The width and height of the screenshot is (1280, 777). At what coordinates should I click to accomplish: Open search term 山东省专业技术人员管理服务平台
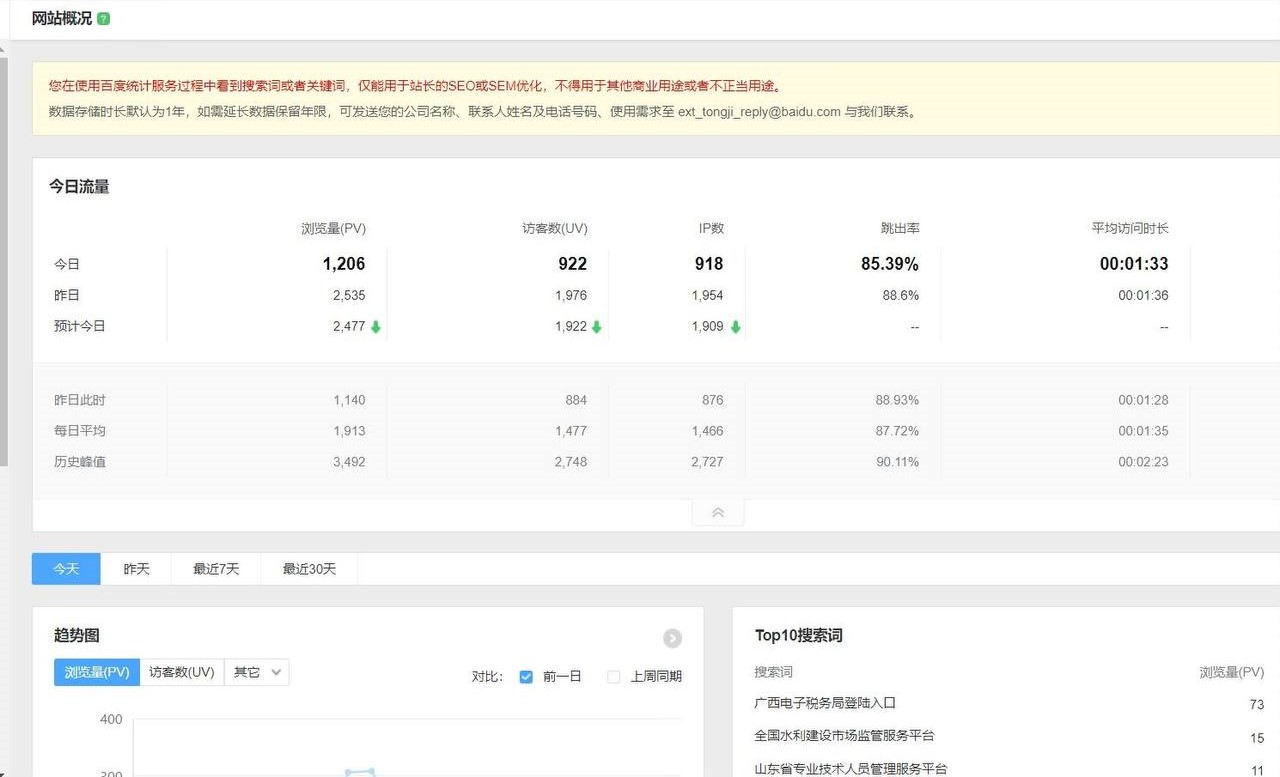[x=850, y=768]
